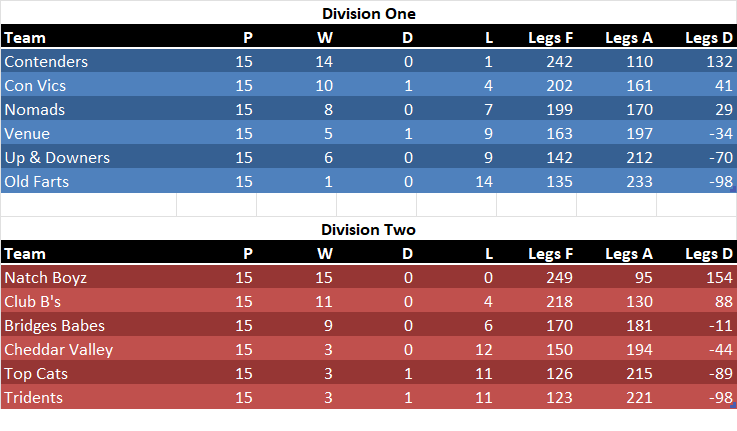Screen dimensions: 737x431
Task: Click Old Farts' Legs A value 233
Action: (638, 181)
